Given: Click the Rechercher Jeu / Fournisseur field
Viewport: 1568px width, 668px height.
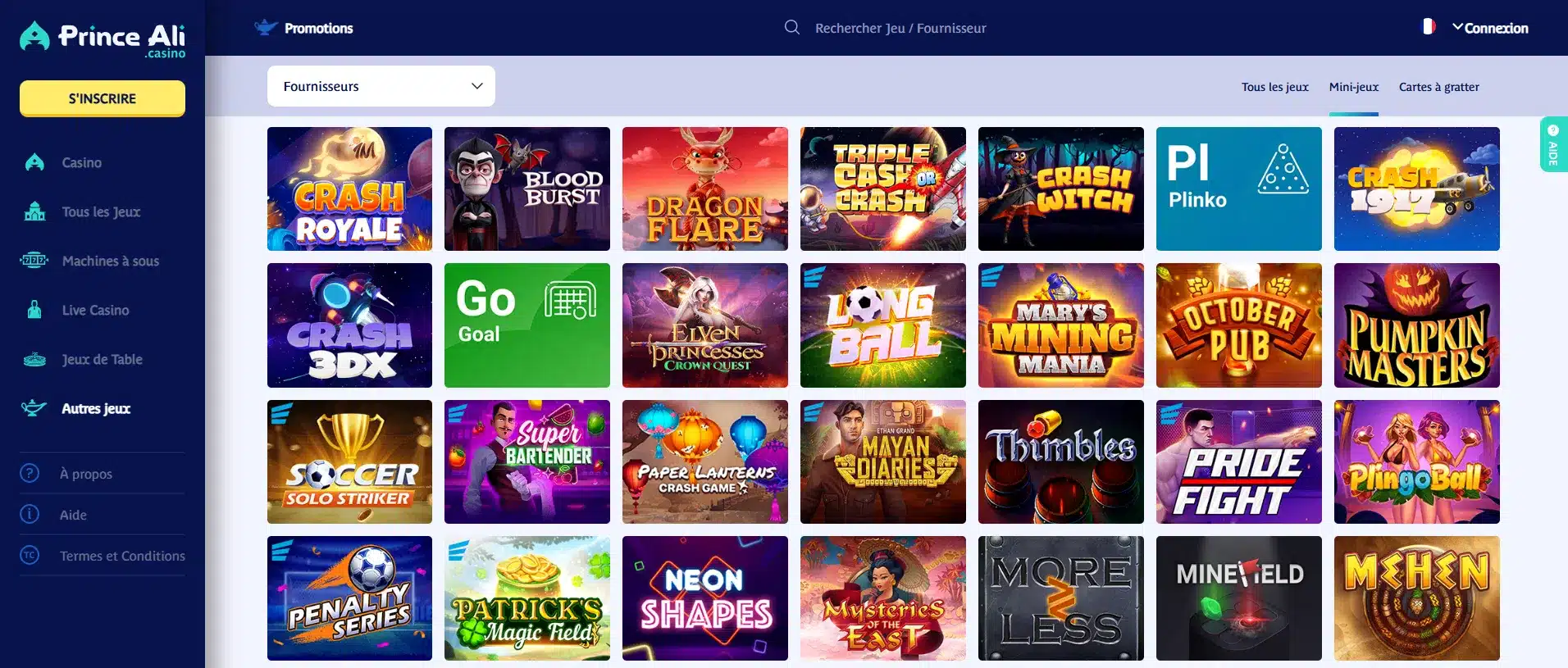Looking at the screenshot, I should [900, 28].
